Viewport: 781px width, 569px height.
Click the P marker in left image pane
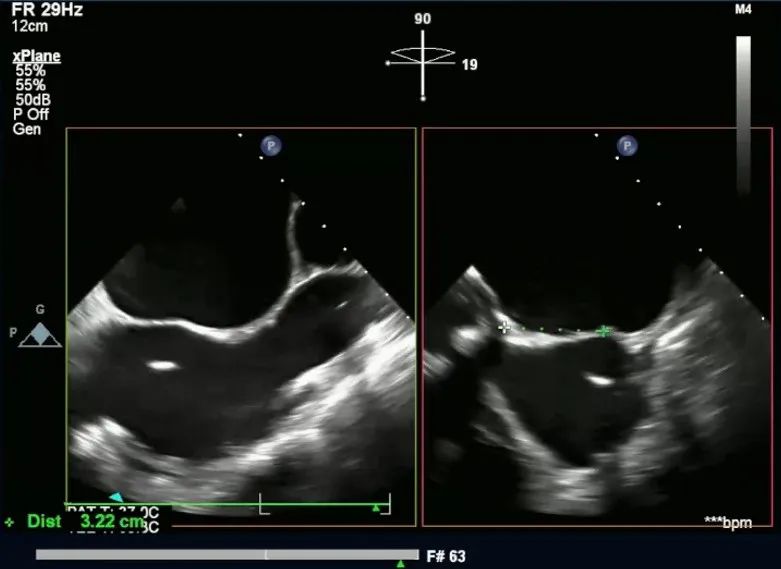[x=271, y=146]
